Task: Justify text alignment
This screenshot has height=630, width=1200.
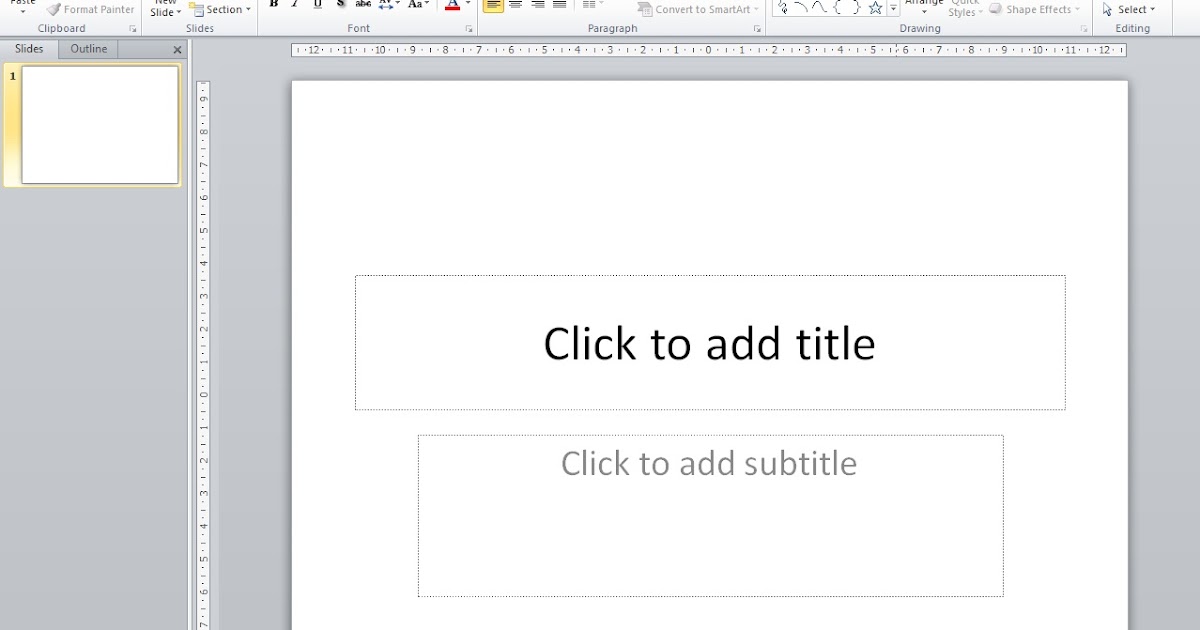Action: coord(560,4)
